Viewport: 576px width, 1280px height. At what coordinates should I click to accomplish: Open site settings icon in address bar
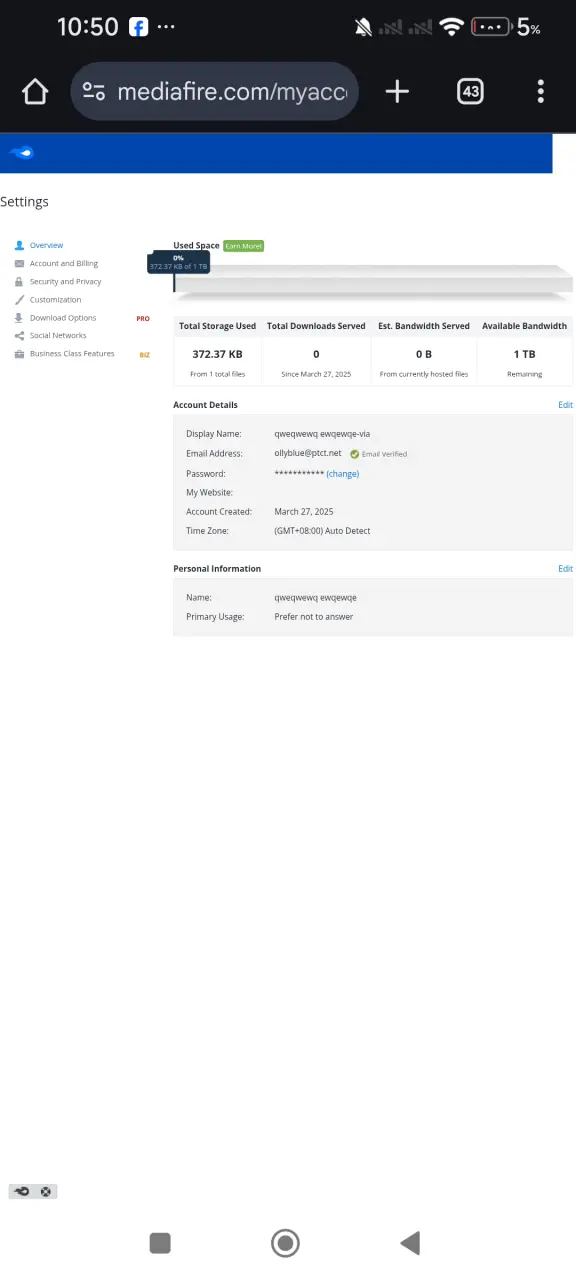pos(94,92)
